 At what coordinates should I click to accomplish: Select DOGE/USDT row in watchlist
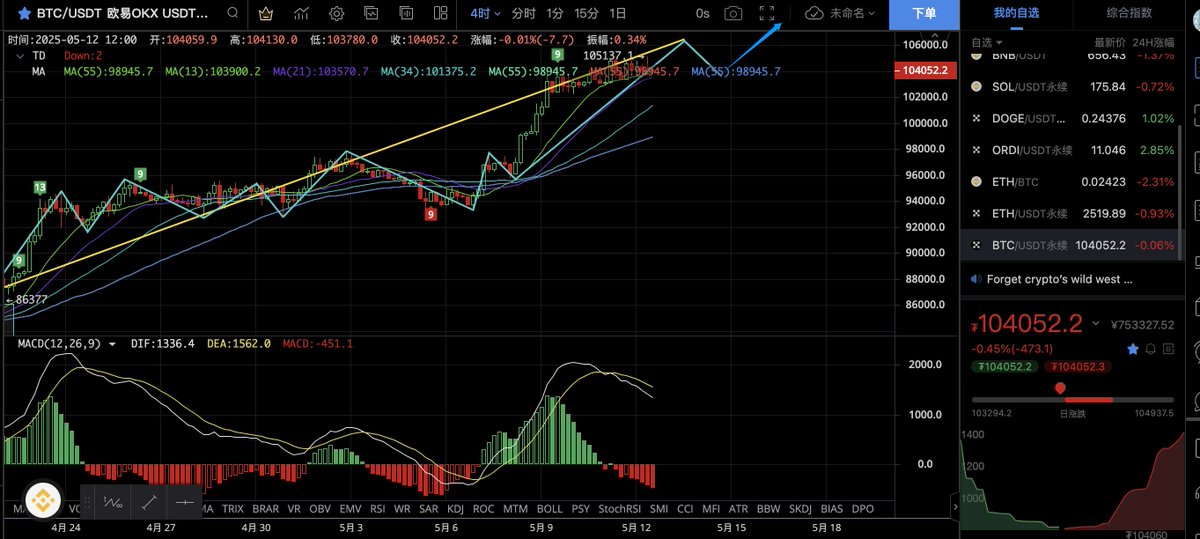coord(1072,118)
